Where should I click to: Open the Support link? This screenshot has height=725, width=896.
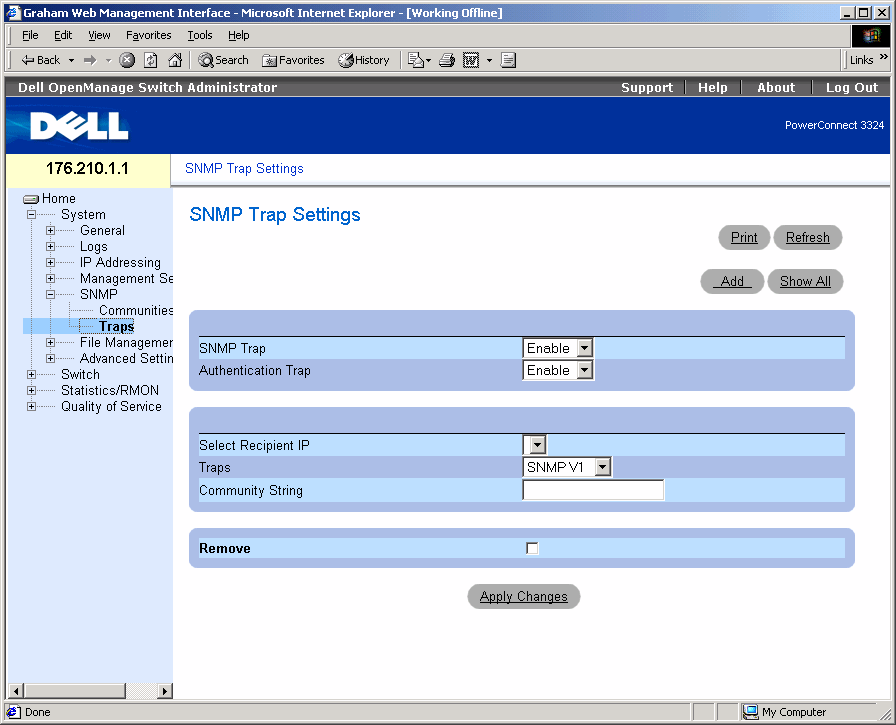(647, 87)
